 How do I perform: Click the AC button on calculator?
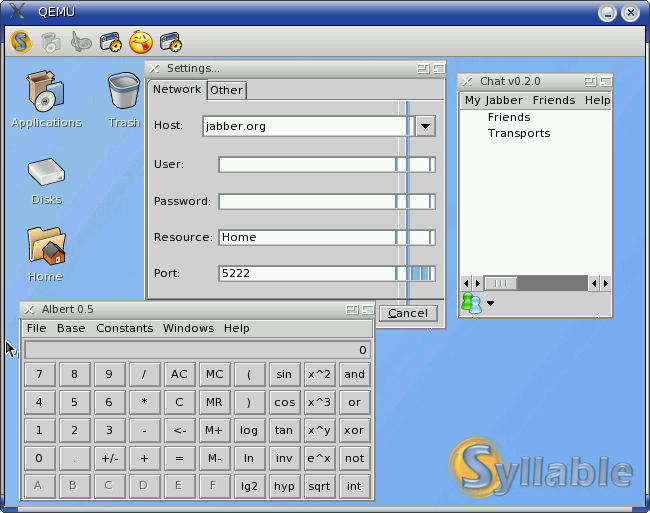pos(179,374)
